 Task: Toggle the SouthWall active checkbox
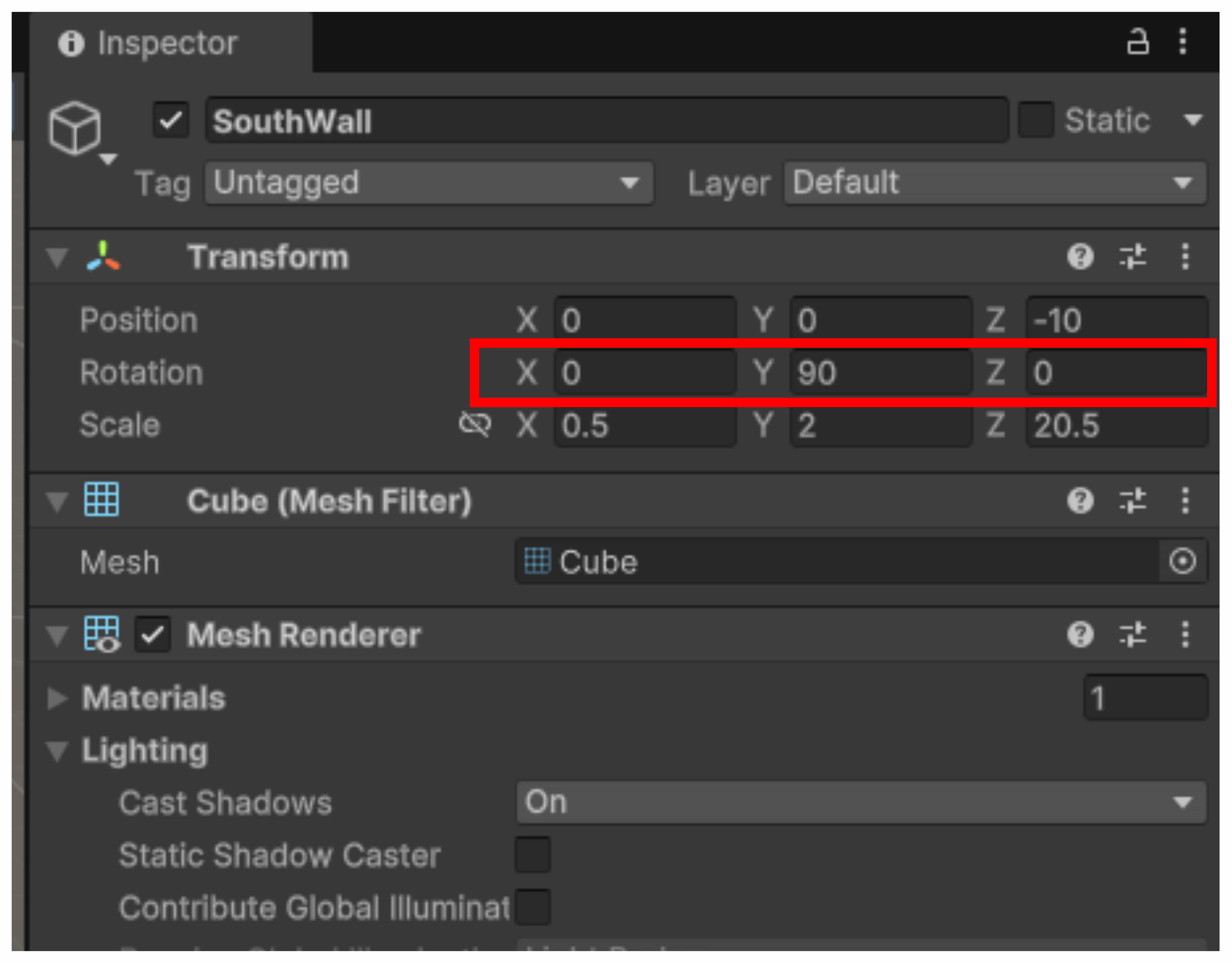pos(171,120)
